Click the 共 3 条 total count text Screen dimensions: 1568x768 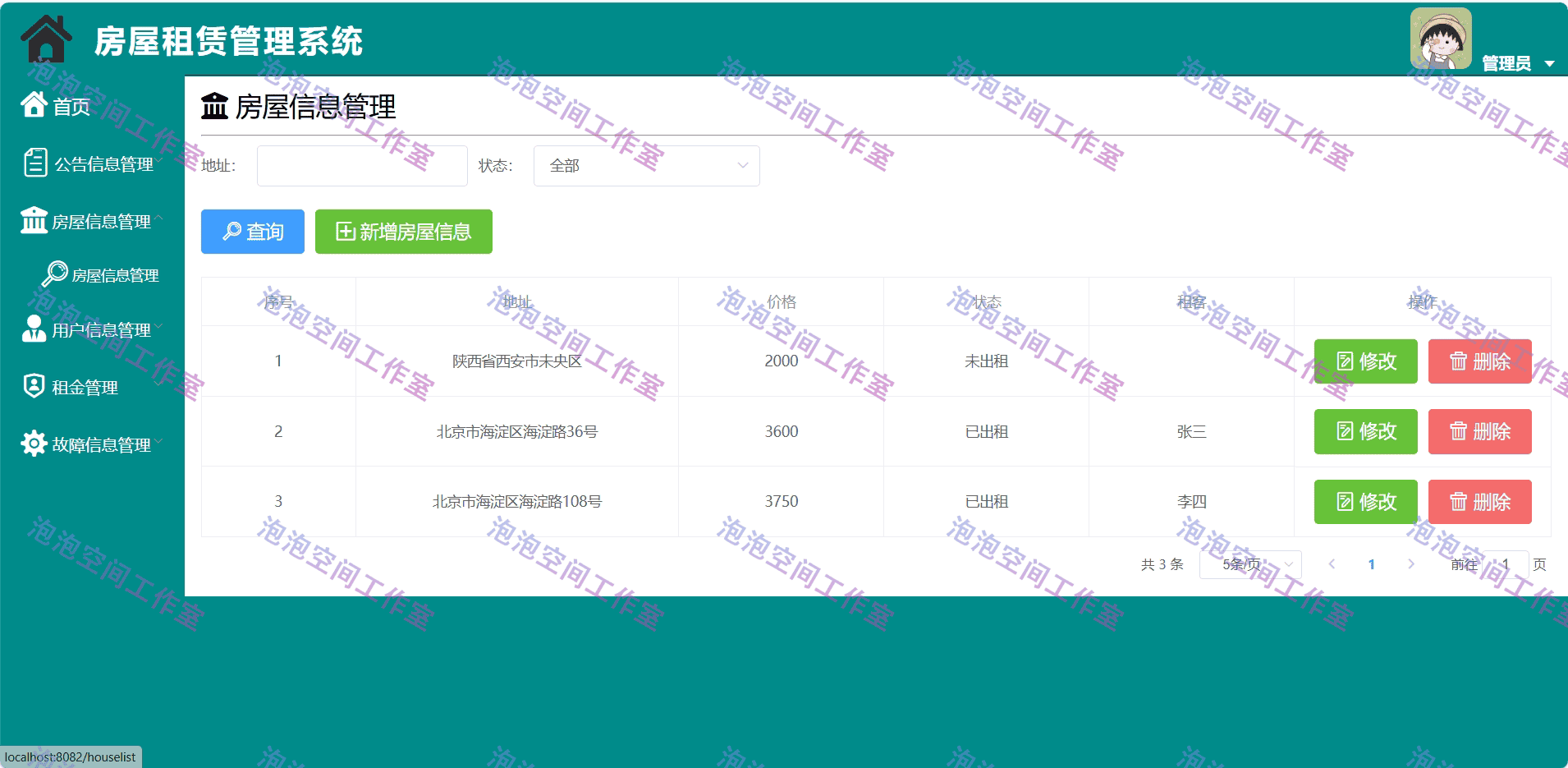pyautogui.click(x=1162, y=564)
